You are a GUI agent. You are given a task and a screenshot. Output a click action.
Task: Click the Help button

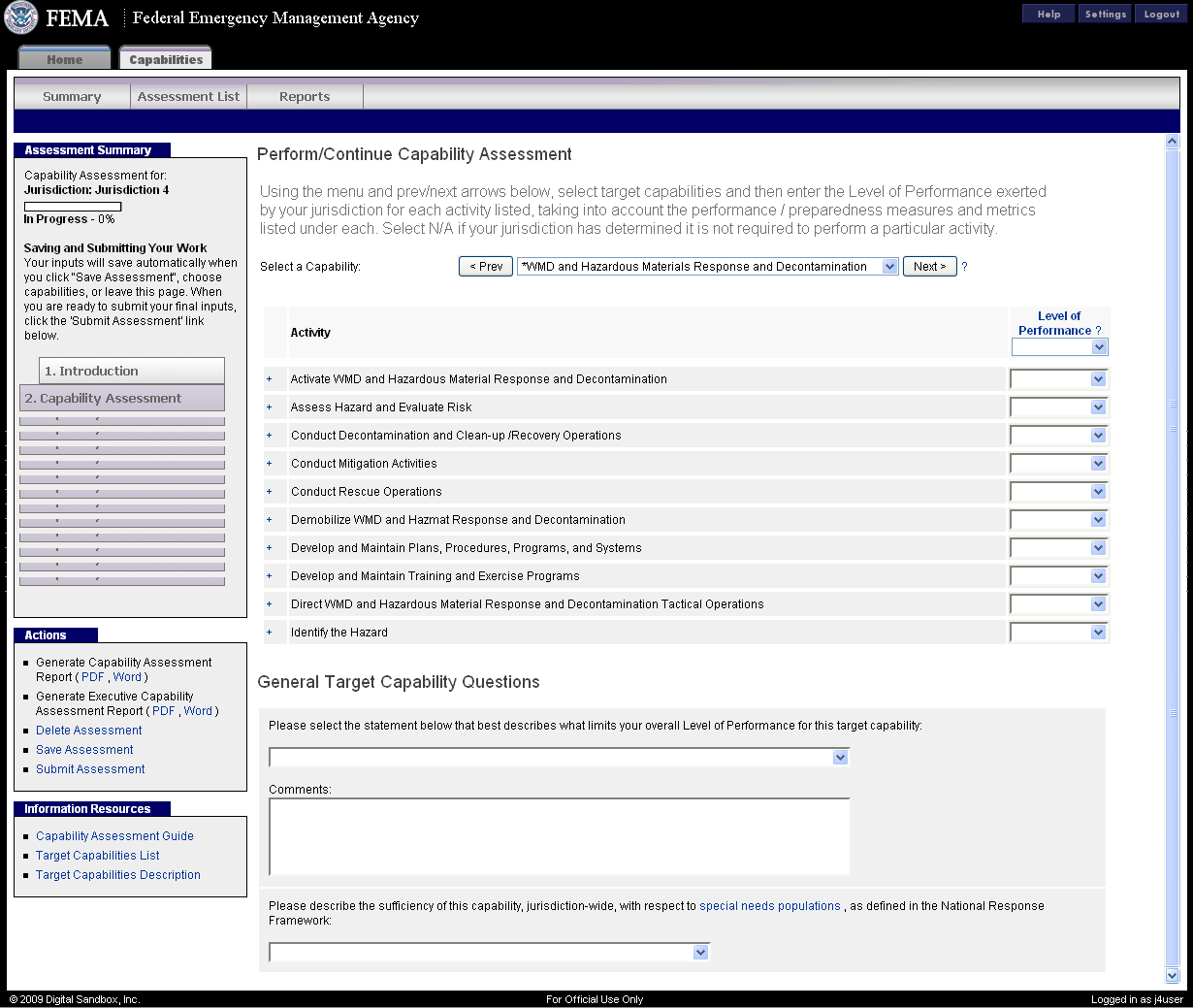1048,14
